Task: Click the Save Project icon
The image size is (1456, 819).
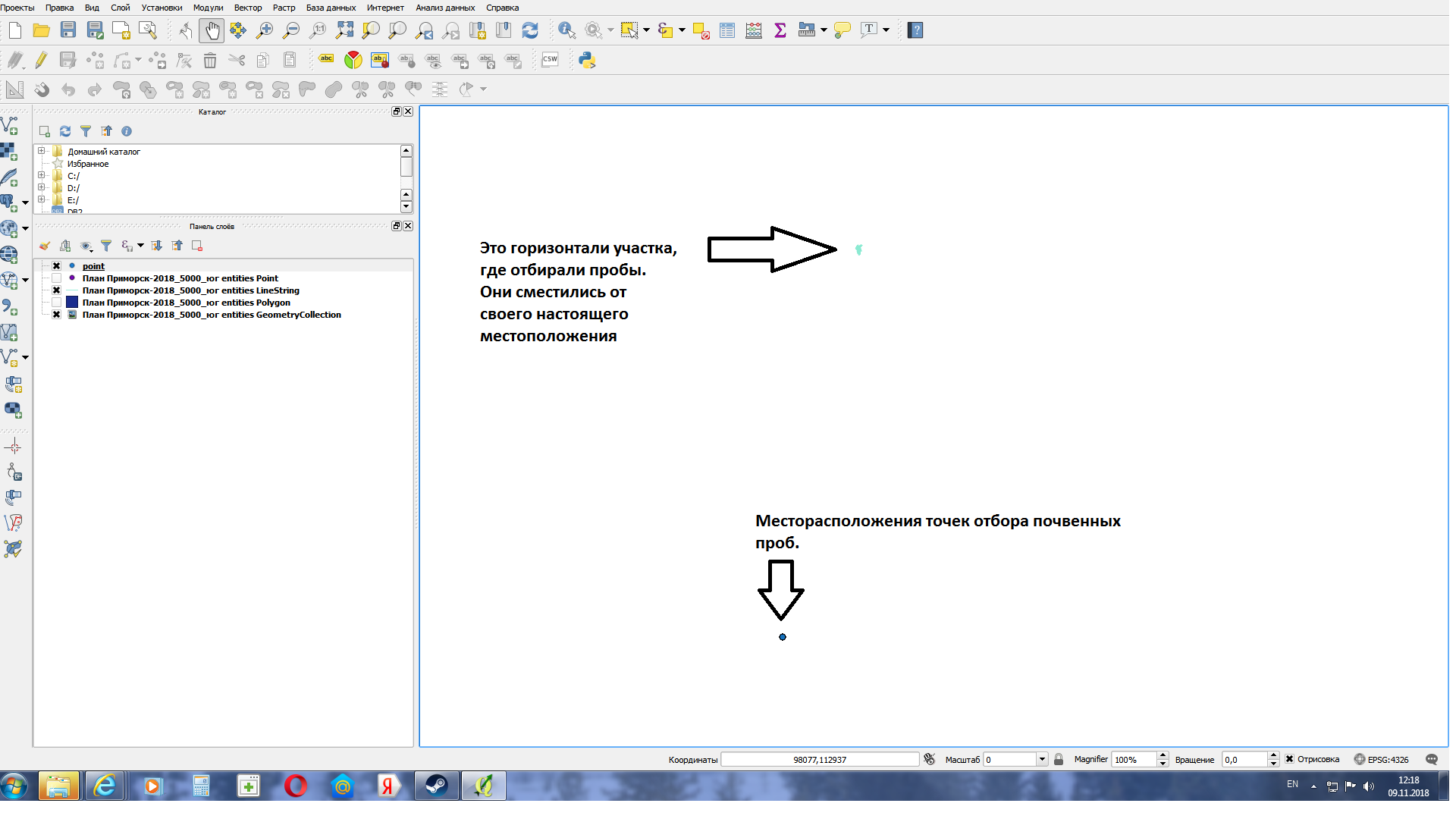Action: [68, 30]
